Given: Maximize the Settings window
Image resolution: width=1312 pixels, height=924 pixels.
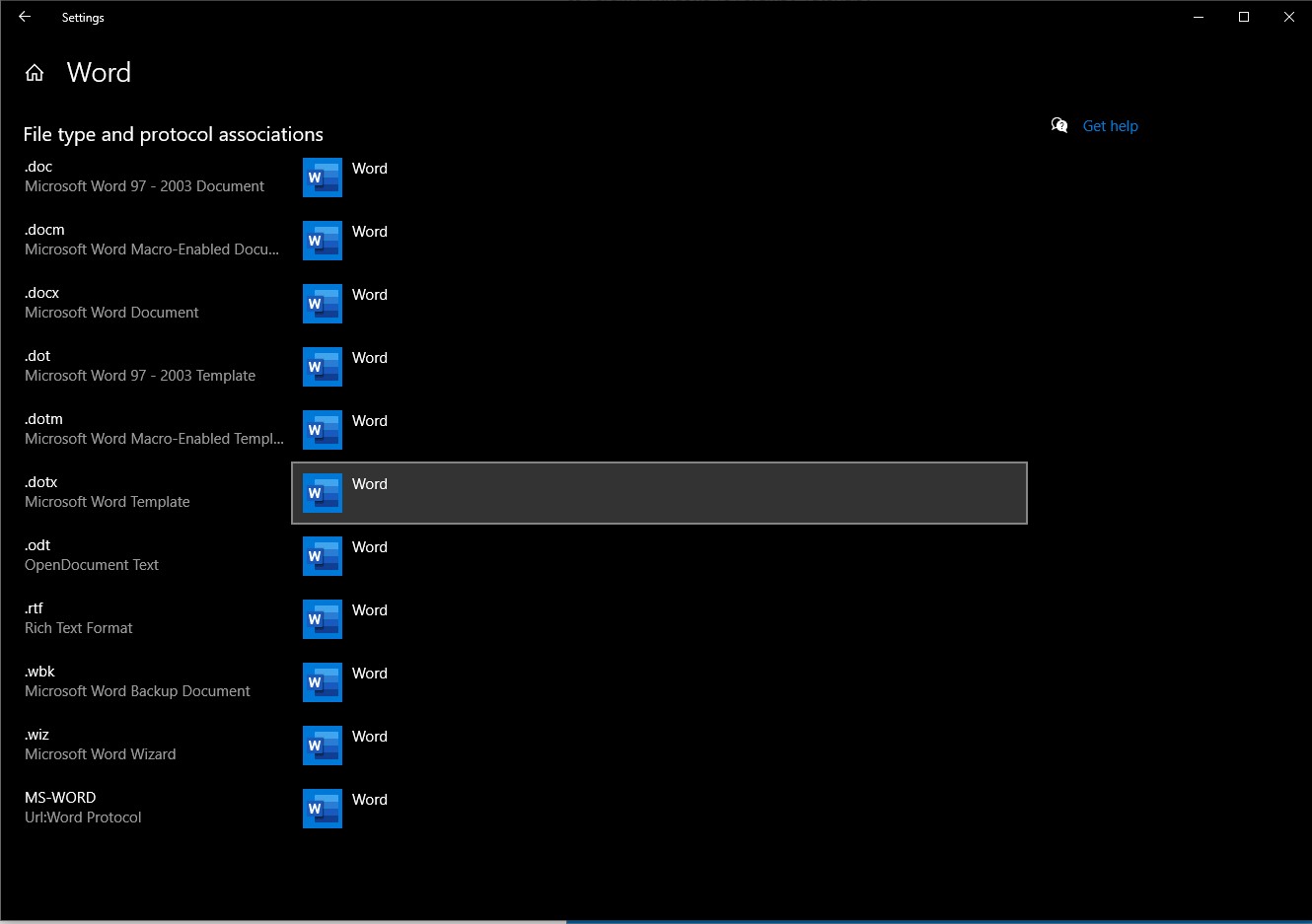Looking at the screenshot, I should pyautogui.click(x=1244, y=17).
